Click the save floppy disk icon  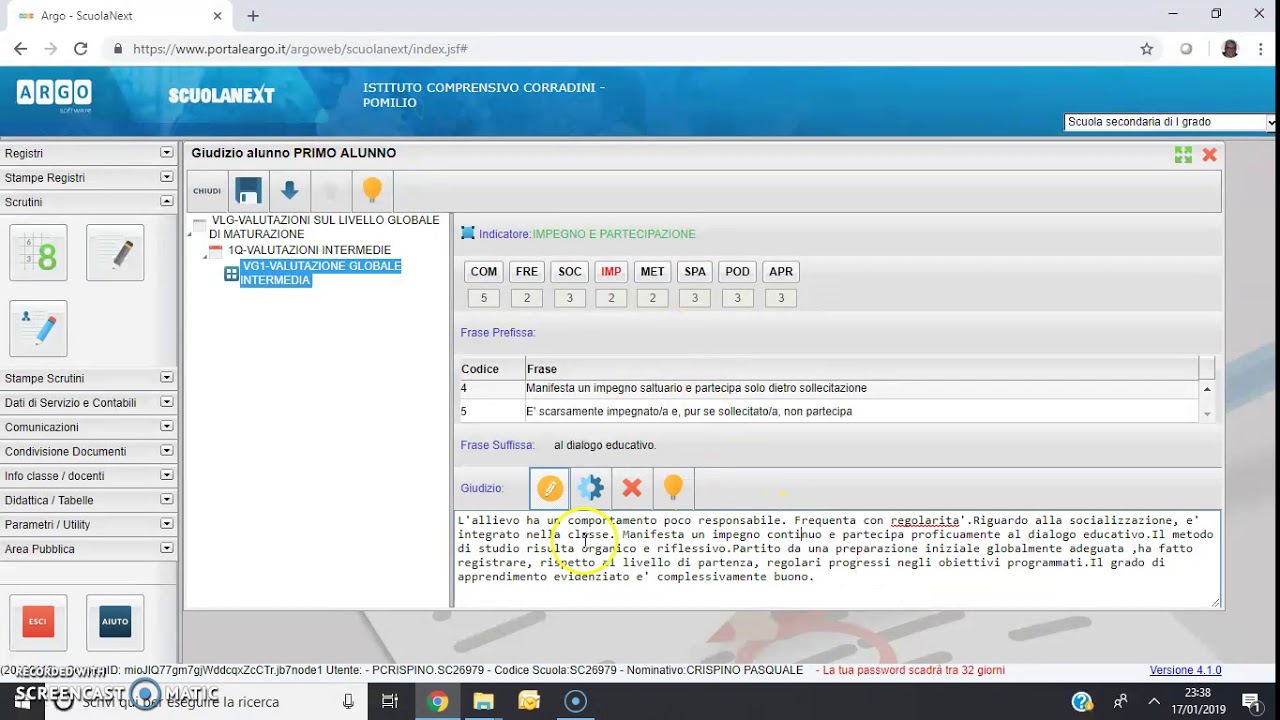click(248, 190)
